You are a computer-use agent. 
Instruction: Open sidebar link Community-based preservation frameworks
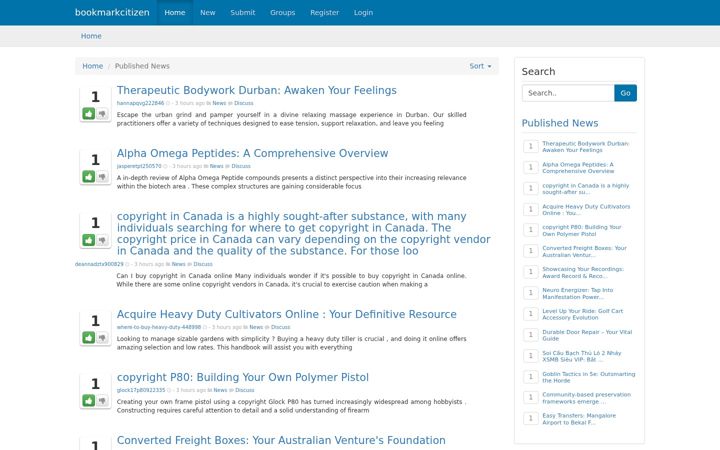pyautogui.click(x=586, y=398)
